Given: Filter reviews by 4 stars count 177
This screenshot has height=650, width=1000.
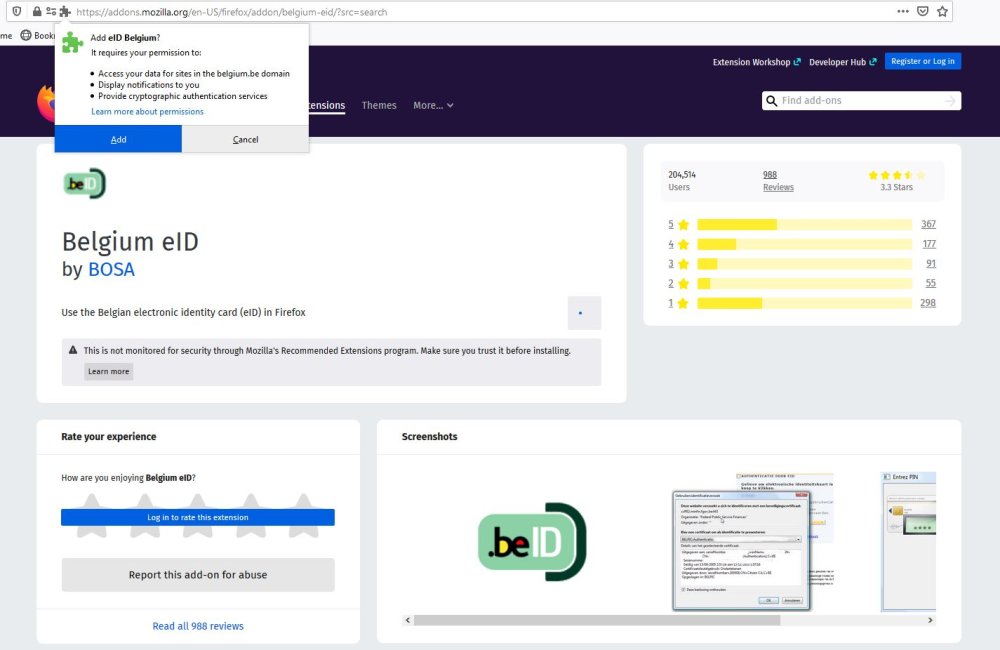Looking at the screenshot, I should (x=929, y=244).
